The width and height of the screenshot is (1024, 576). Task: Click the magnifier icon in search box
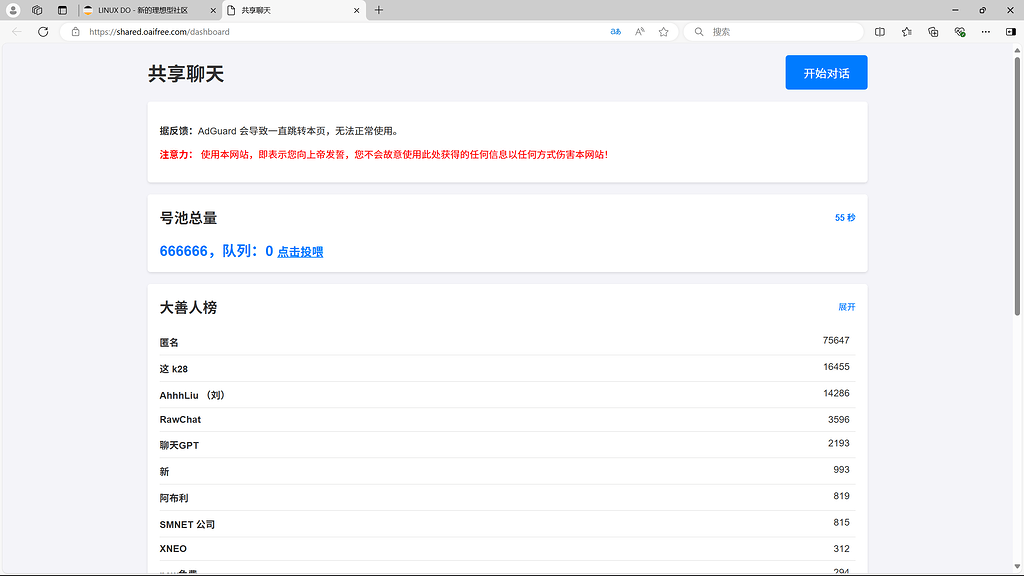[x=699, y=31]
